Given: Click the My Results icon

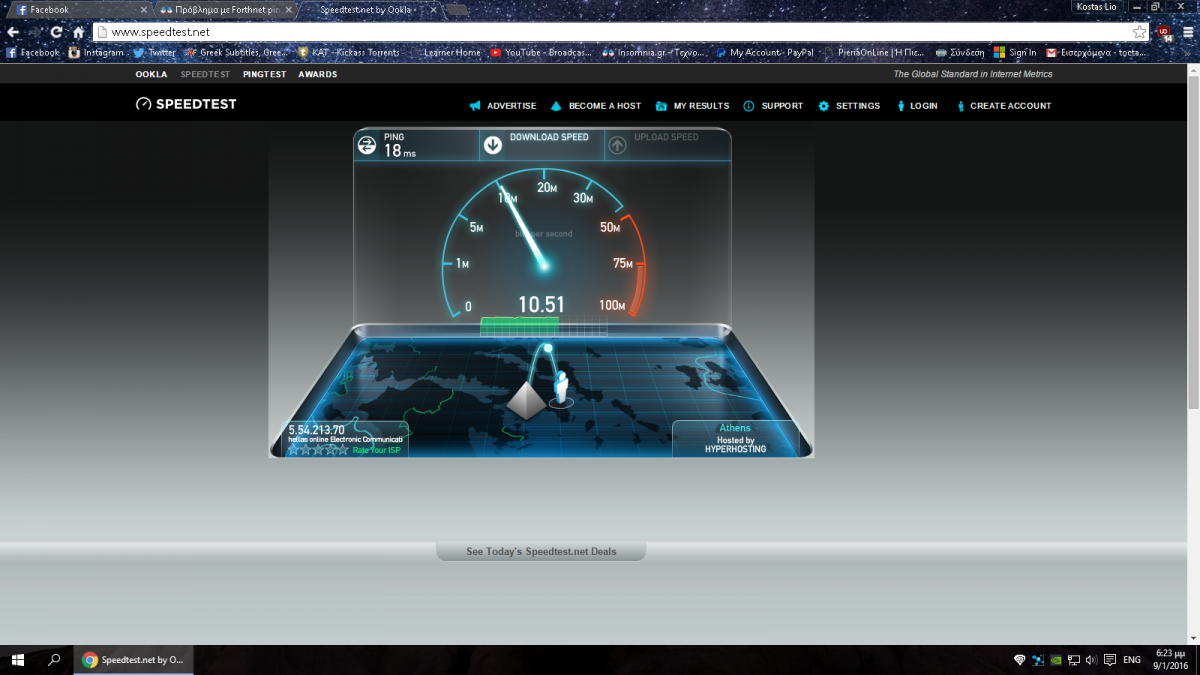Looking at the screenshot, I should (x=661, y=106).
